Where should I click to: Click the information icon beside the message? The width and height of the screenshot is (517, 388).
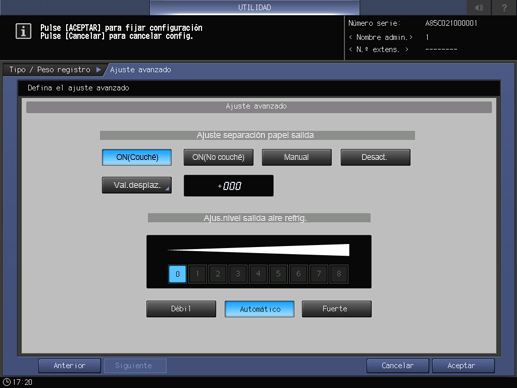pyautogui.click(x=23, y=31)
